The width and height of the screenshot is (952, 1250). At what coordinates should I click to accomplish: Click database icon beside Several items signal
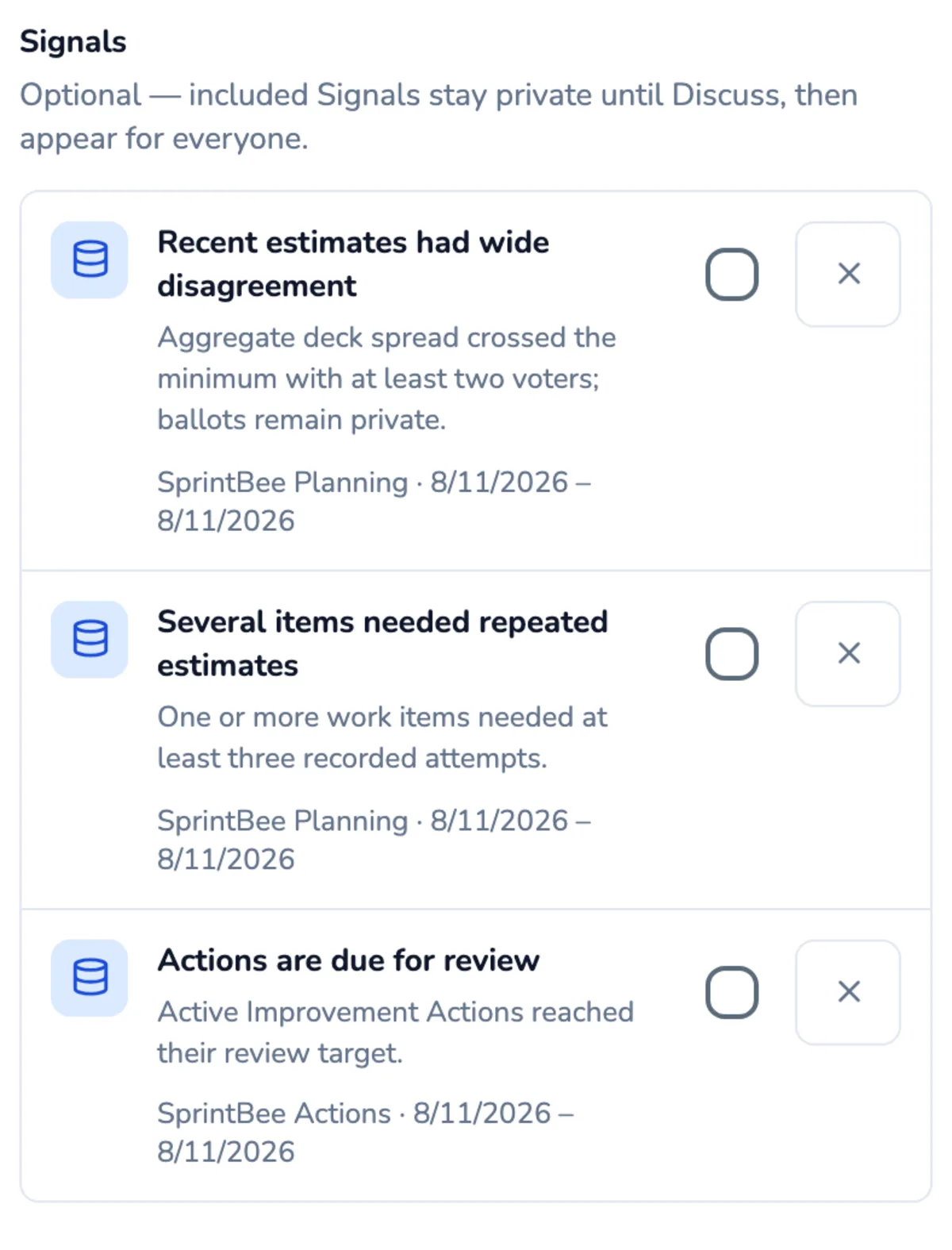[90, 639]
